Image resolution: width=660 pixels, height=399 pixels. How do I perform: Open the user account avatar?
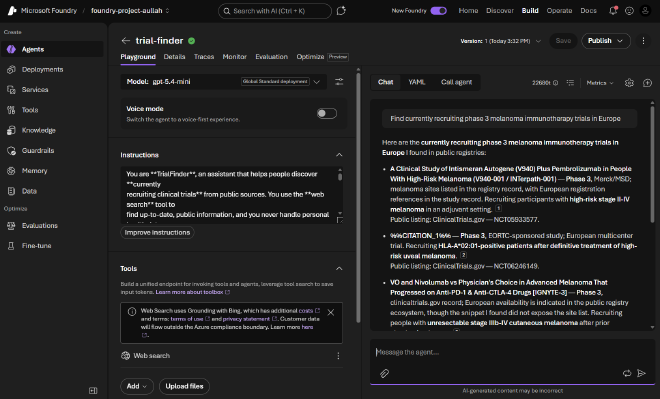tap(645, 11)
